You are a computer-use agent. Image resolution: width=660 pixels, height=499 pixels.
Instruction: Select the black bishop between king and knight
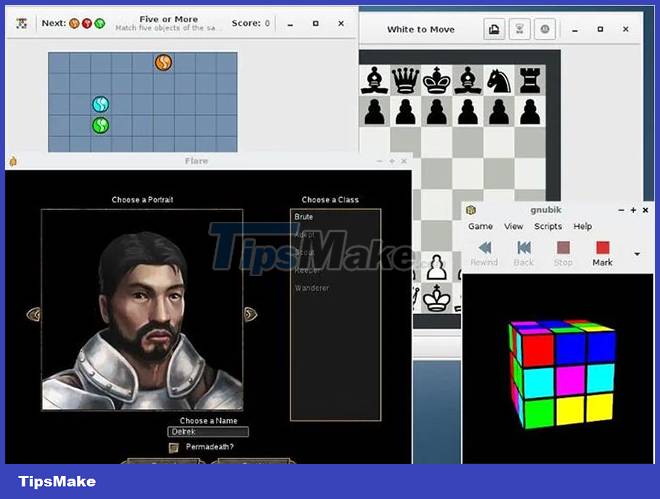468,80
